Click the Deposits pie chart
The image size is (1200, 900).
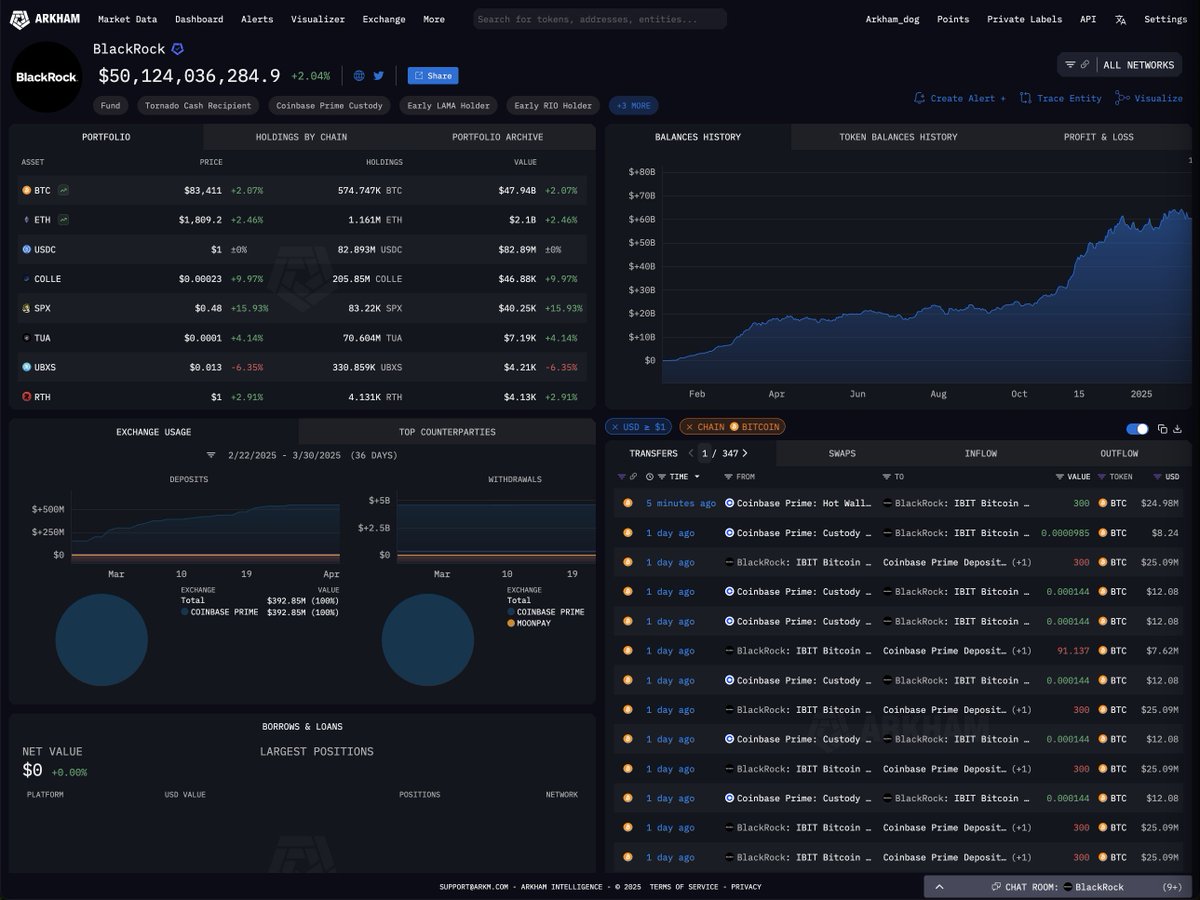tap(101, 640)
